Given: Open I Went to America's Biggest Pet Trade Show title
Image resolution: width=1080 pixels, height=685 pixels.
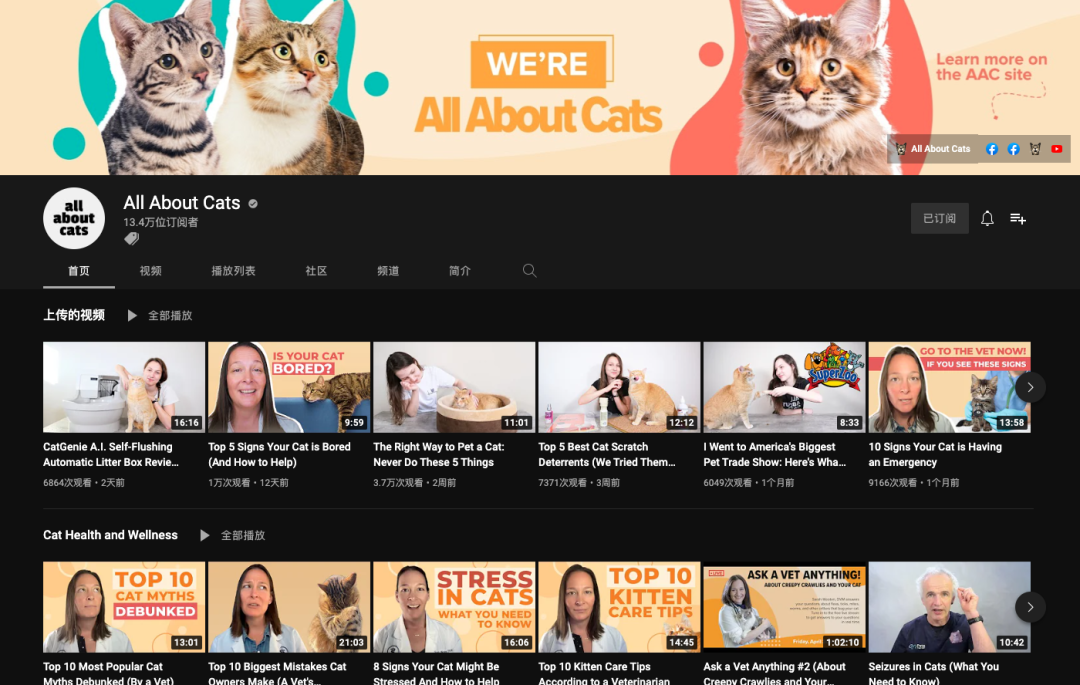Looking at the screenshot, I should 775,454.
